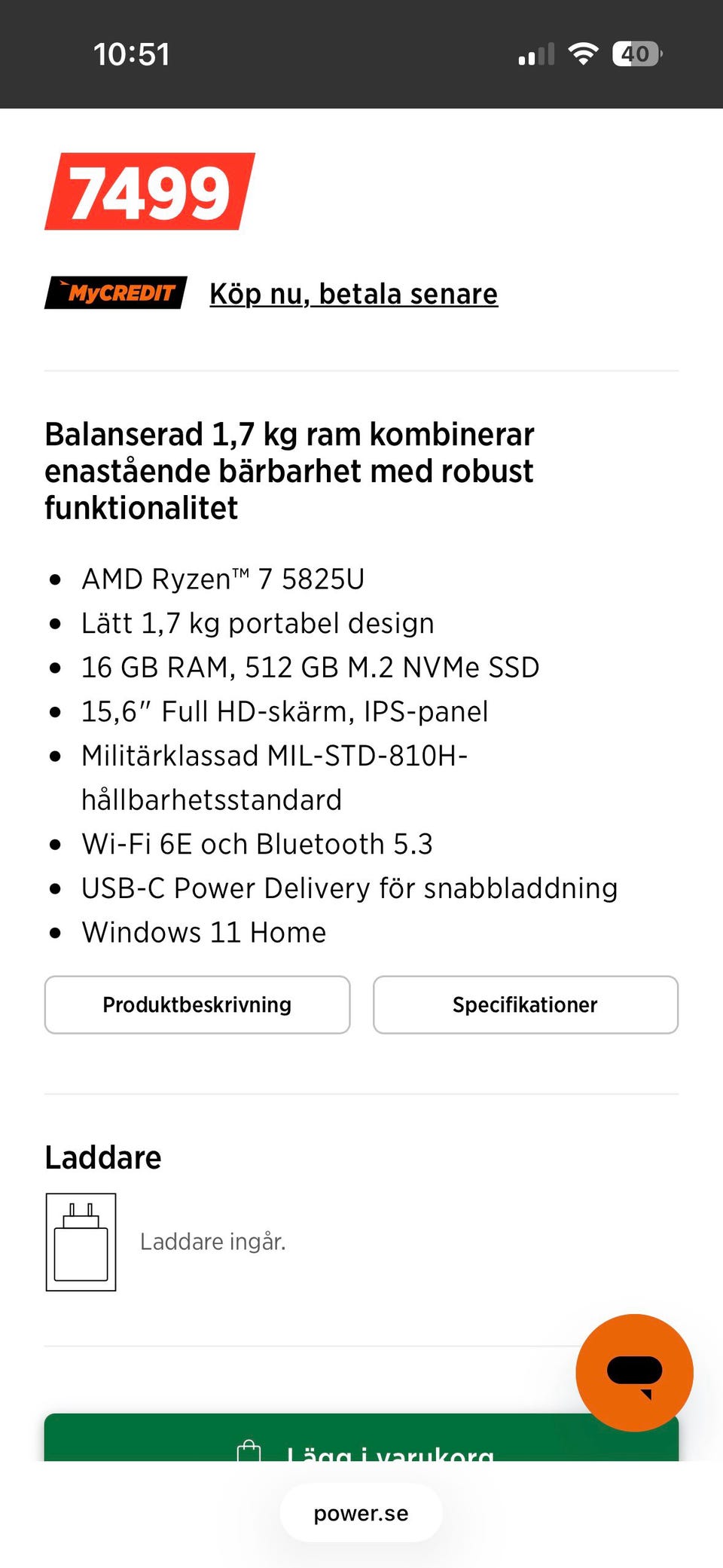Open the Specifikationer section

coord(526,1004)
